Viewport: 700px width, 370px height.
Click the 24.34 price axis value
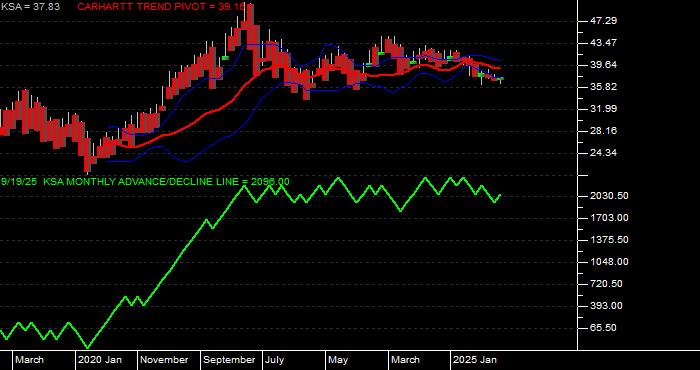tap(604, 153)
